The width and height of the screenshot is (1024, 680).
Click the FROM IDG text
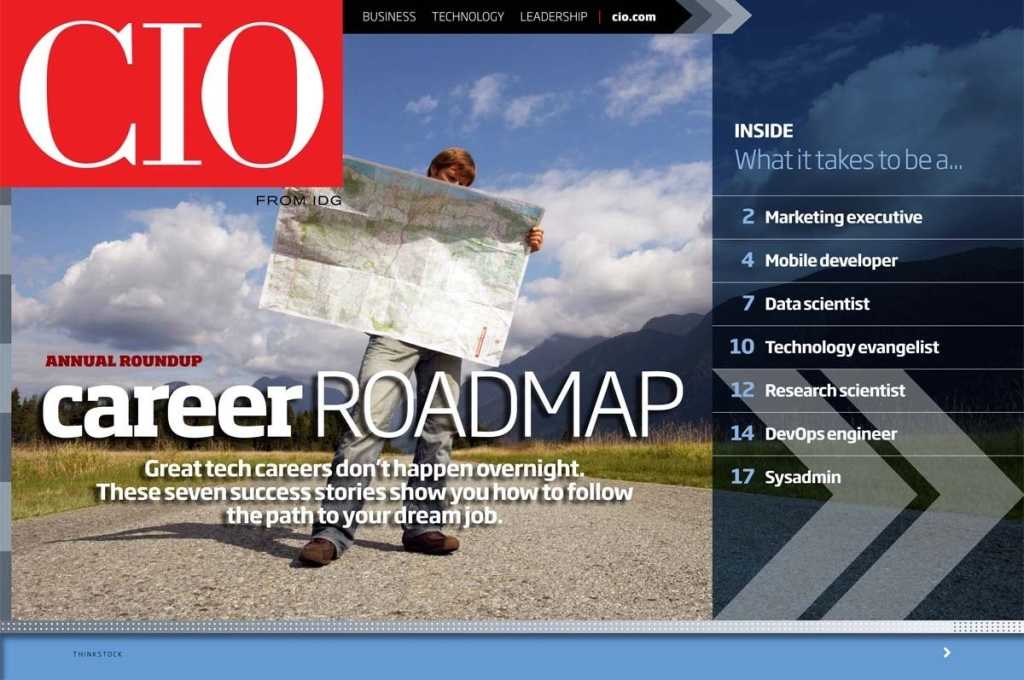(299, 201)
